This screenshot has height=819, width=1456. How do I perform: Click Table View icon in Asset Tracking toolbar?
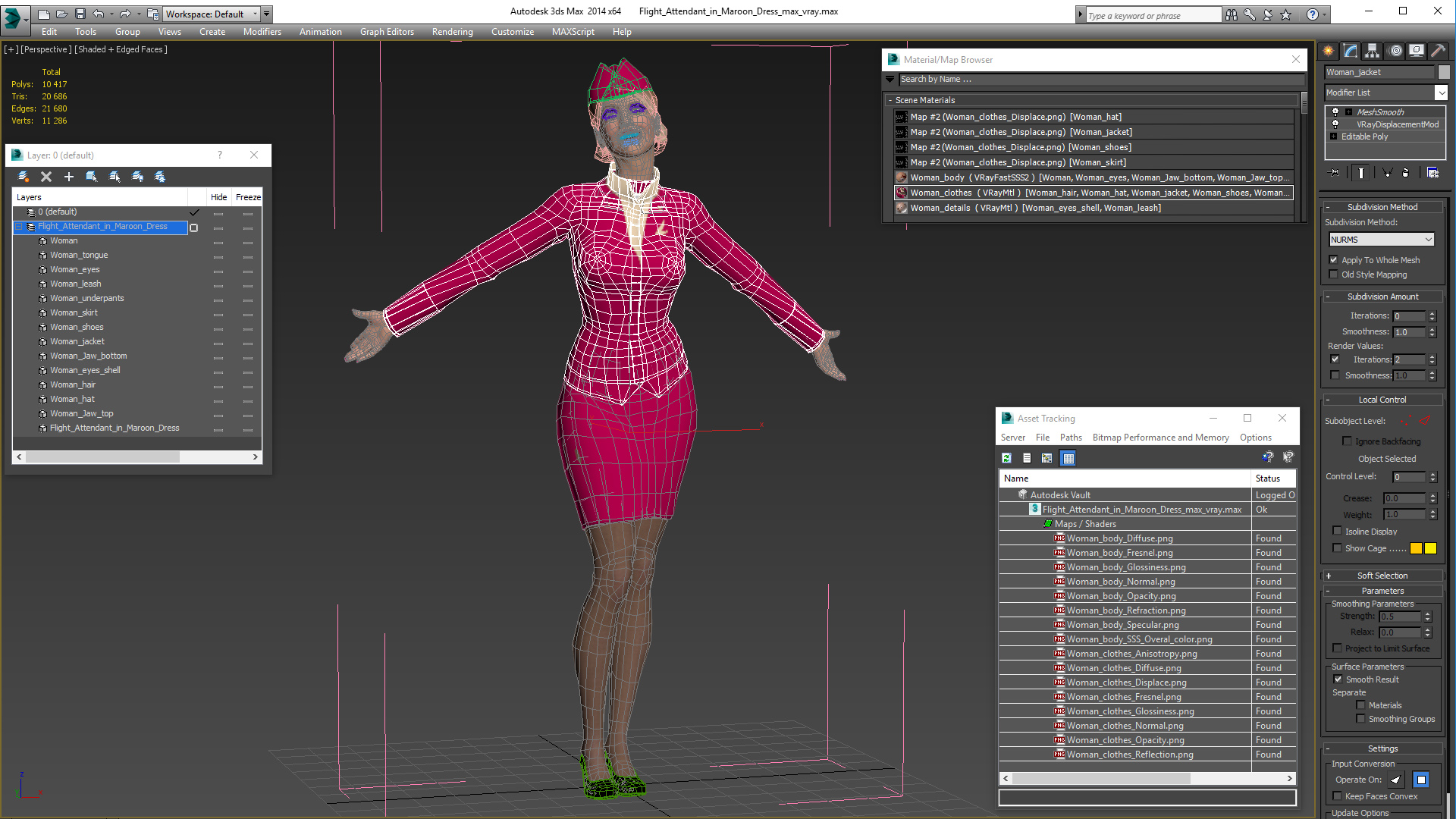(x=1068, y=458)
